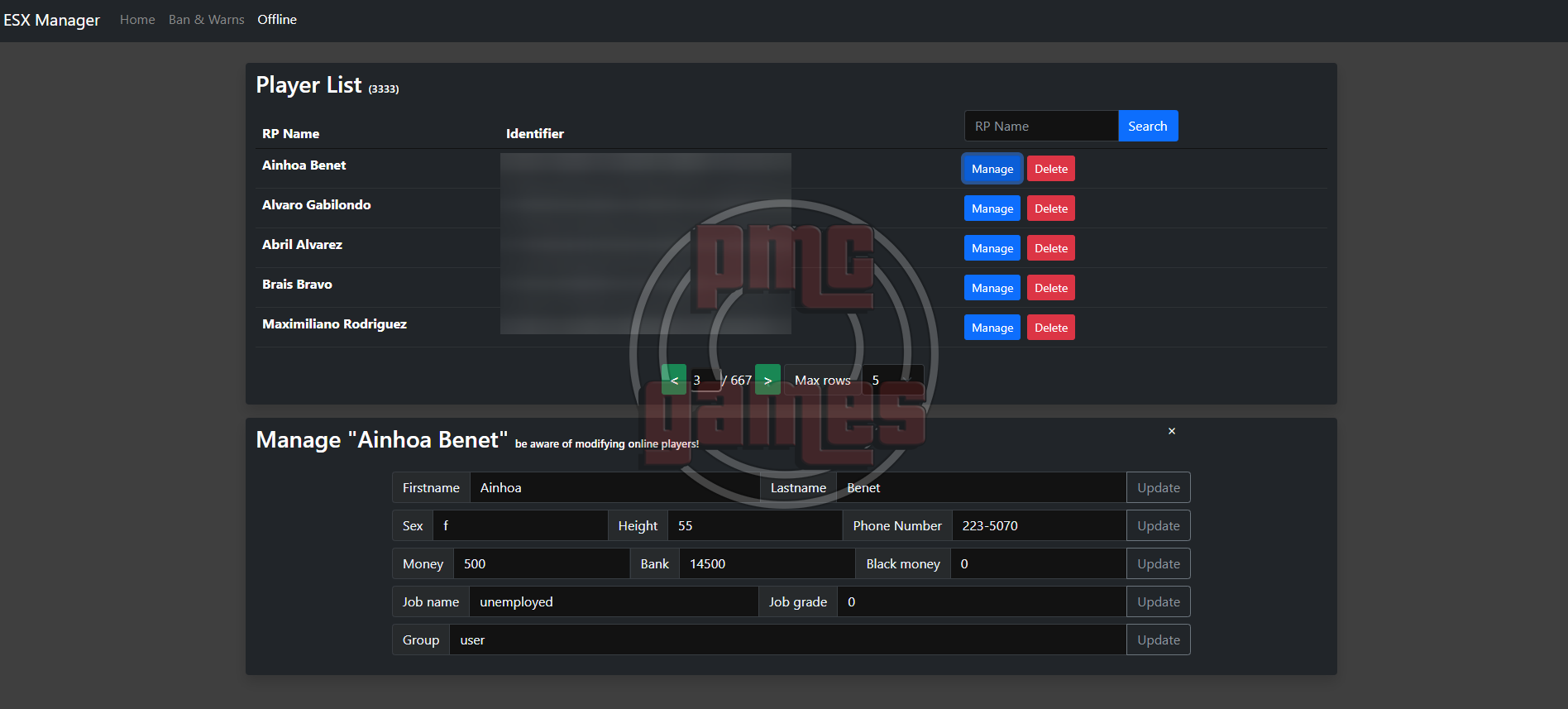Select the name Abril Alvarez
1568x709 pixels.
point(302,245)
